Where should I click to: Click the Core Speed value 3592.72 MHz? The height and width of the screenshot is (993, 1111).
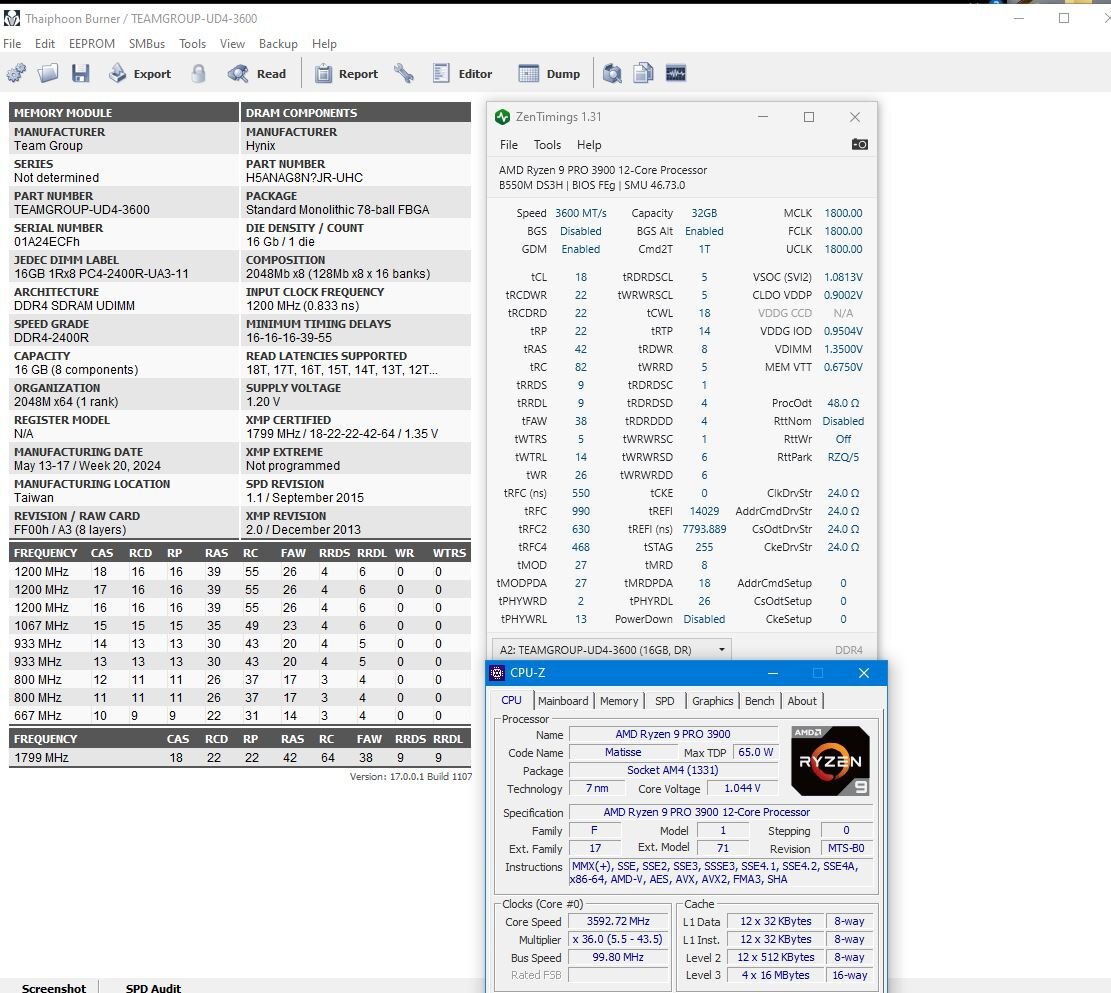[x=618, y=921]
